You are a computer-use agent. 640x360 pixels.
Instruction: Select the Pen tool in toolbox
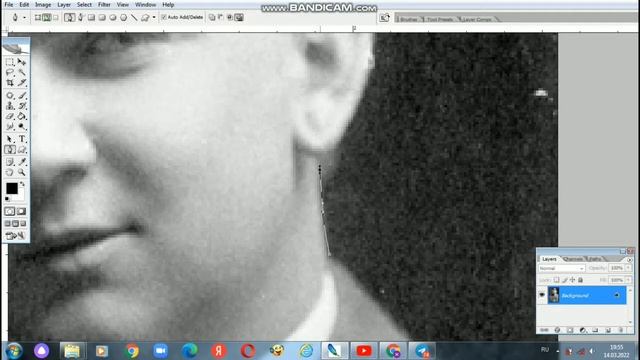pyautogui.click(x=10, y=150)
